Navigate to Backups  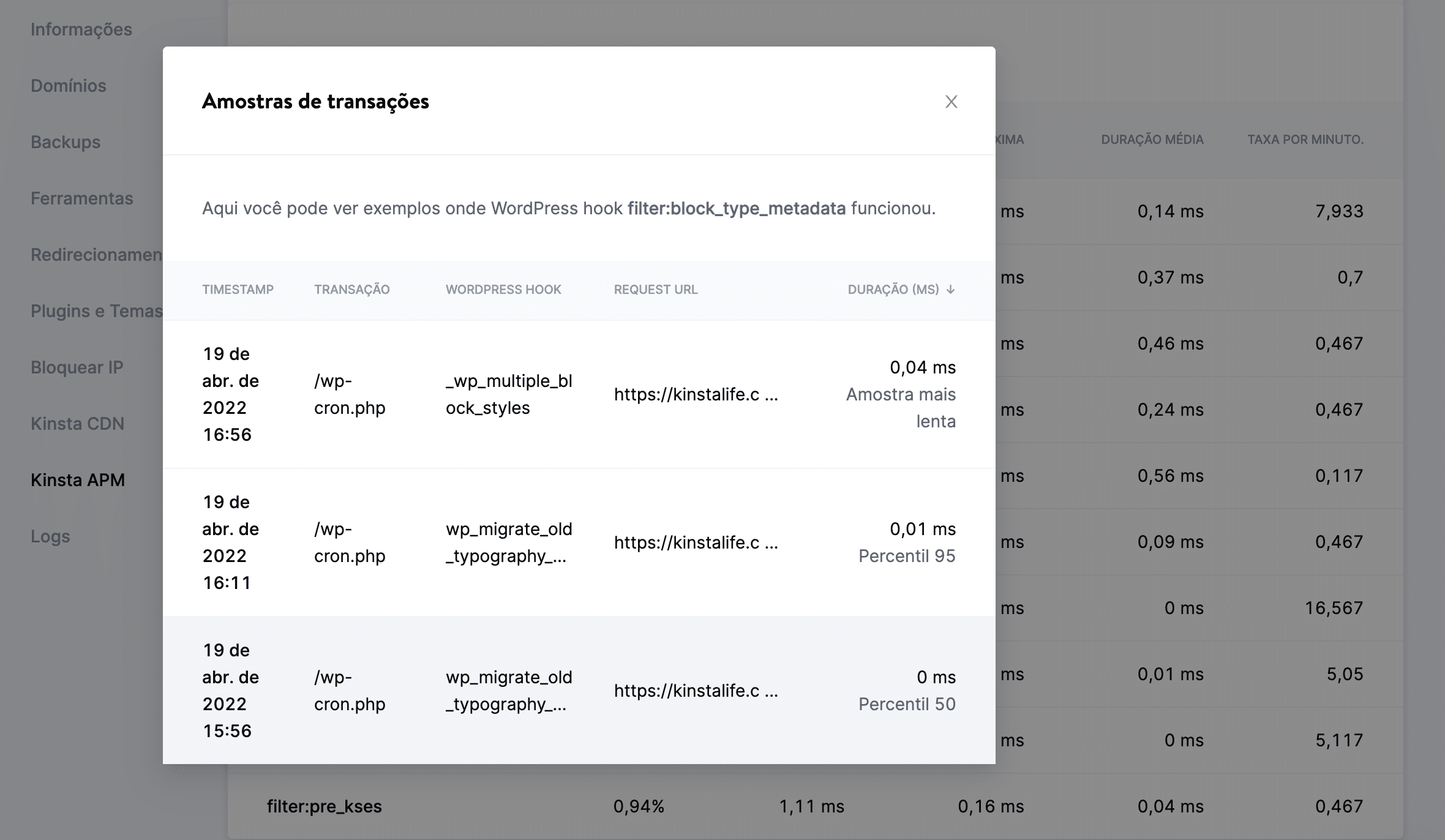(64, 142)
